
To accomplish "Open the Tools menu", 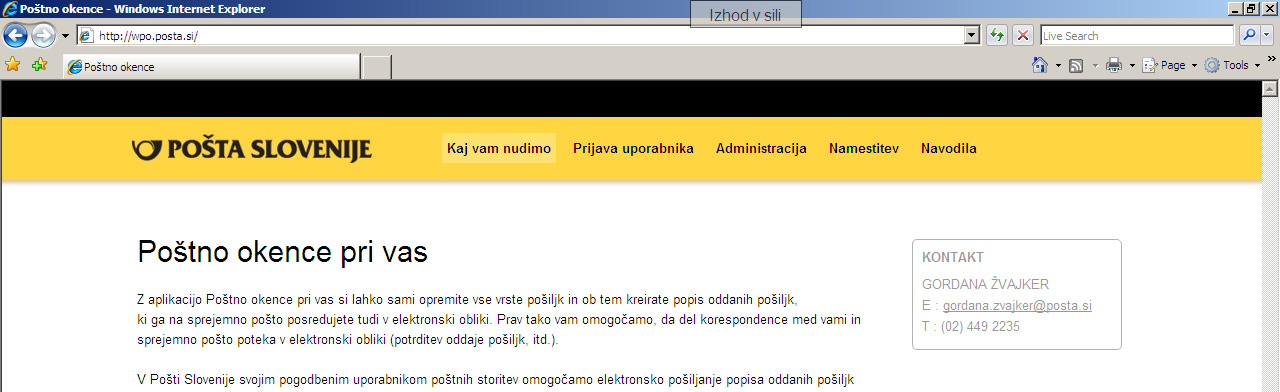I will pos(1232,65).
